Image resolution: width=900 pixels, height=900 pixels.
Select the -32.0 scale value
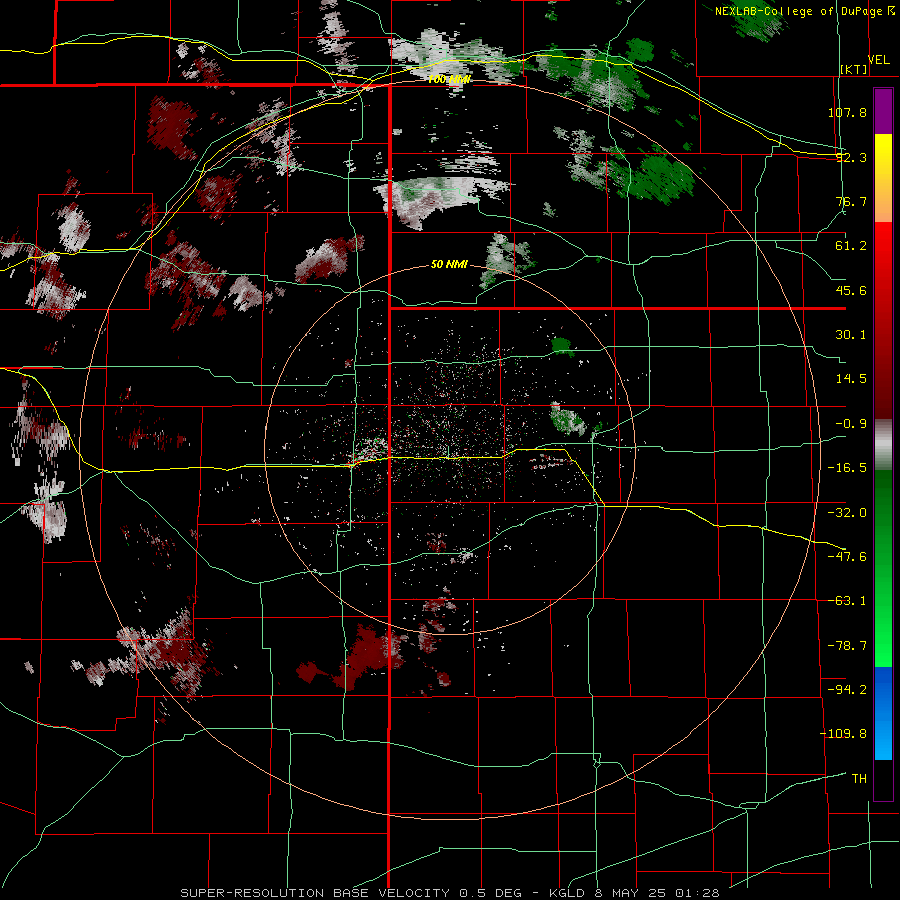847,513
